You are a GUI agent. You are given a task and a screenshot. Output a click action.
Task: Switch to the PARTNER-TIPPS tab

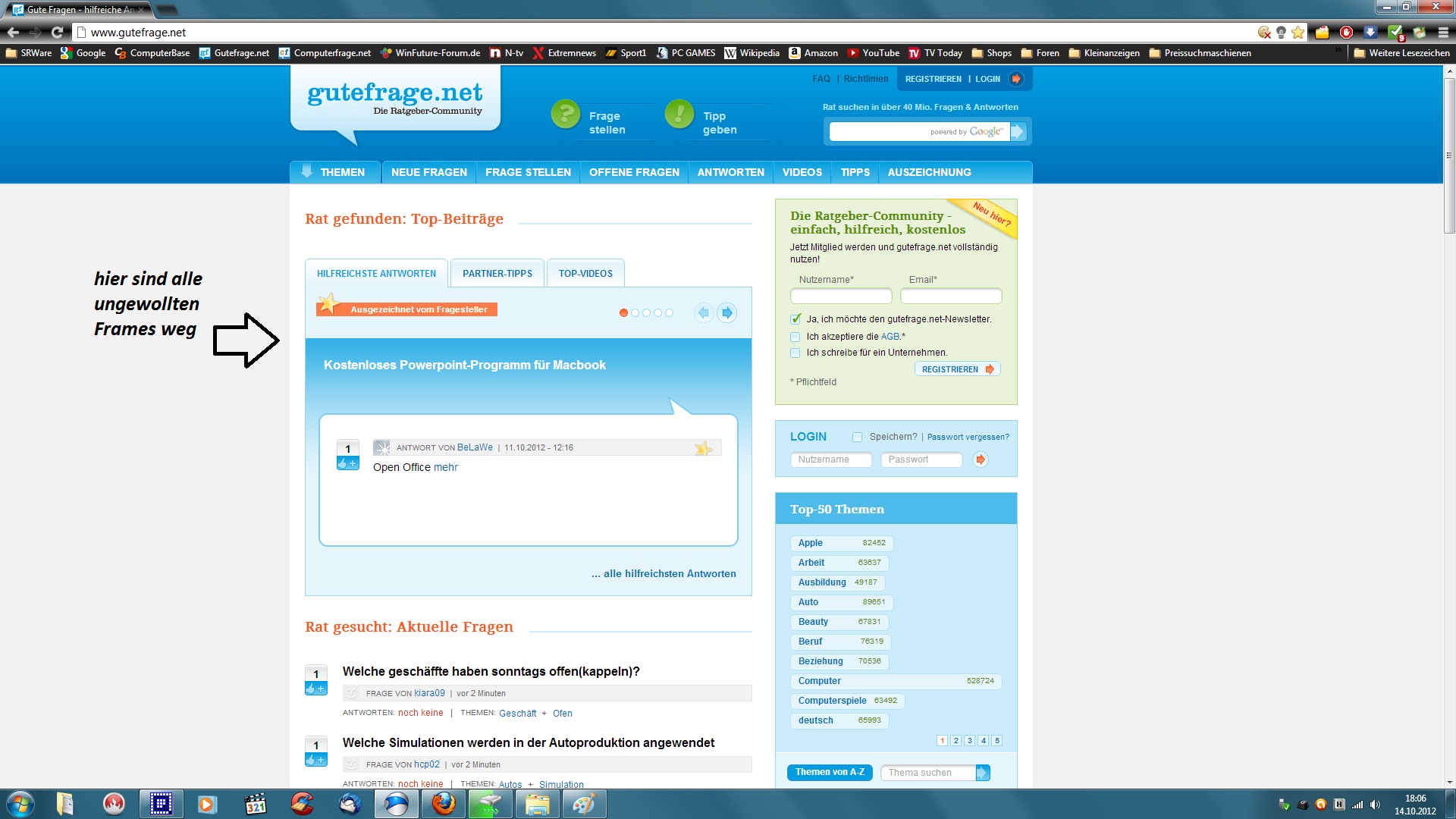[x=497, y=274]
